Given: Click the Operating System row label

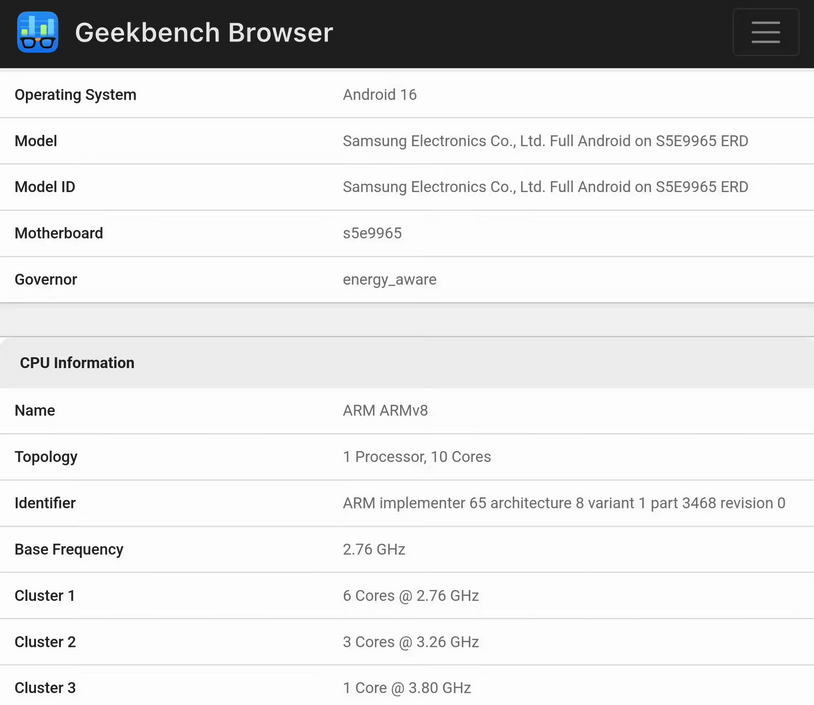Looking at the screenshot, I should 75,94.
